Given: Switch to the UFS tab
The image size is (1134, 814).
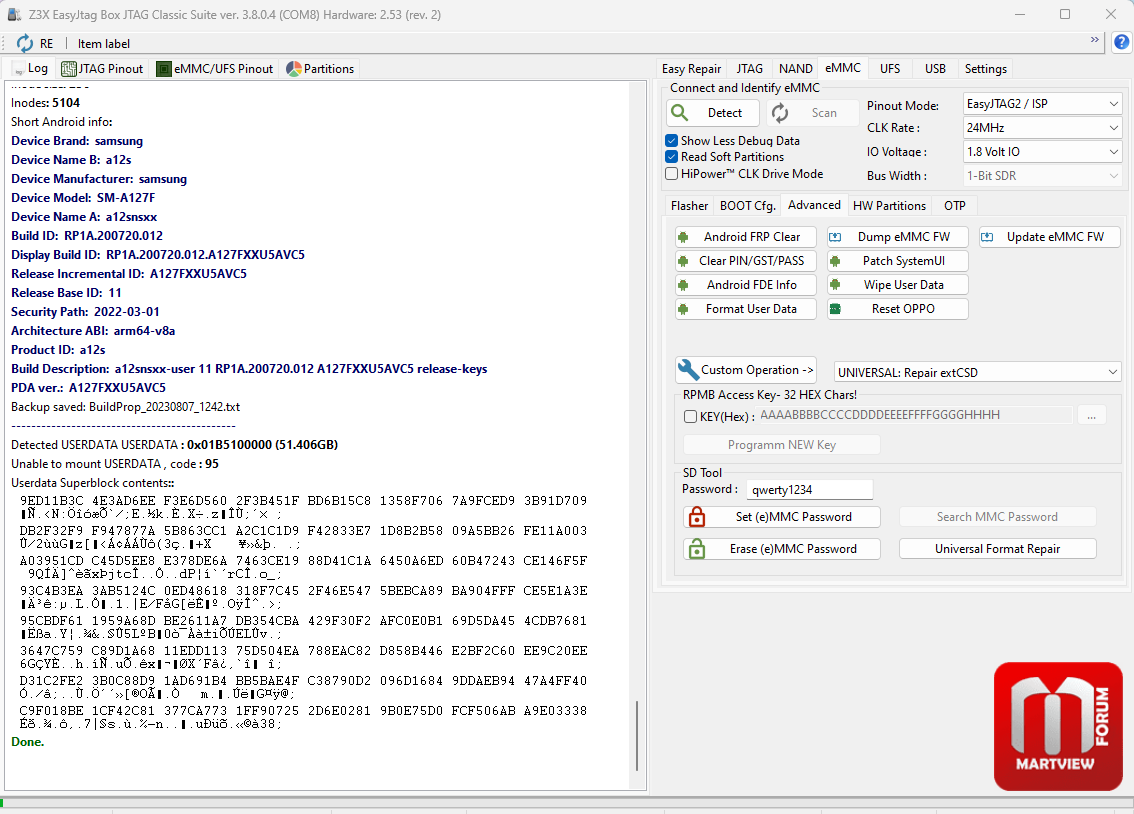Looking at the screenshot, I should 890,69.
